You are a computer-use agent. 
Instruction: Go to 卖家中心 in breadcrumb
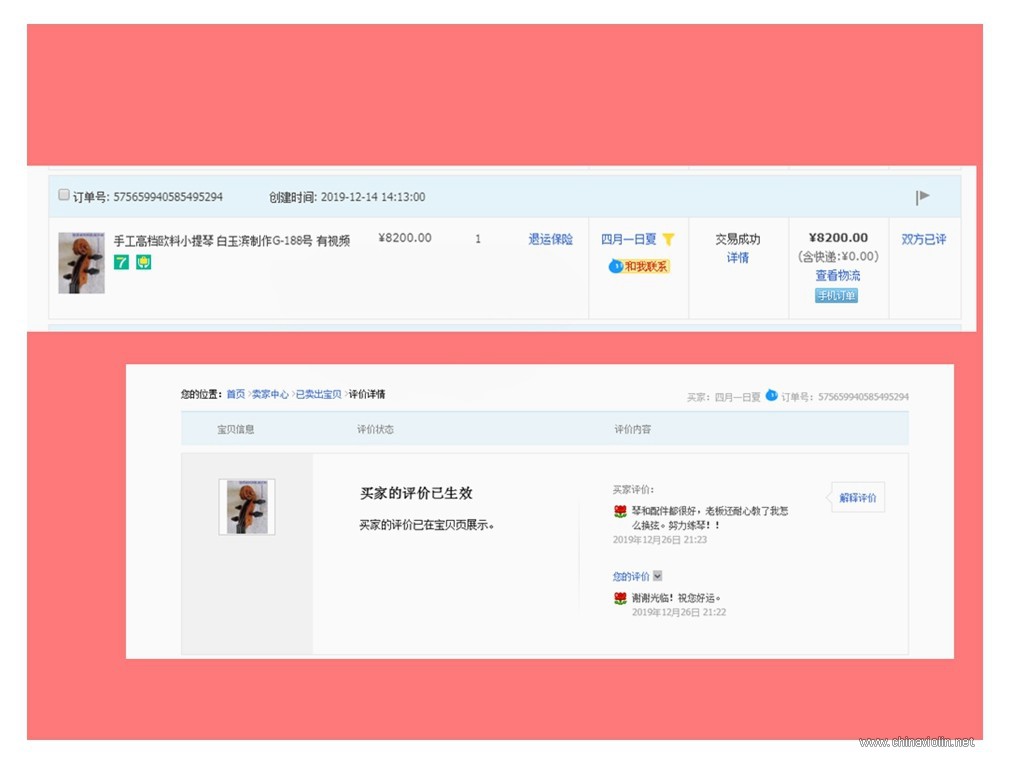point(270,394)
